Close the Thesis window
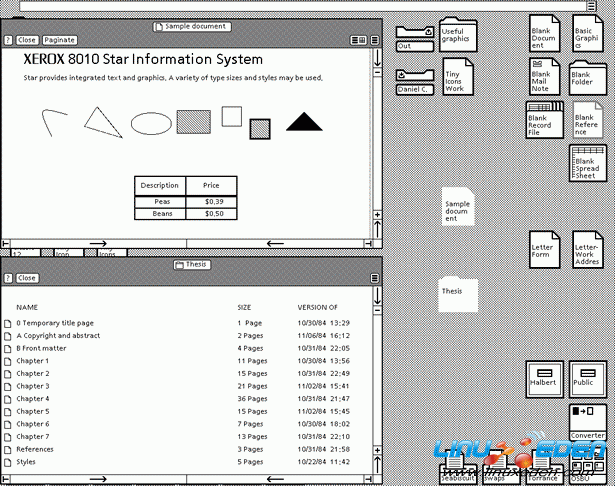615x486 pixels. pyautogui.click(x=27, y=278)
